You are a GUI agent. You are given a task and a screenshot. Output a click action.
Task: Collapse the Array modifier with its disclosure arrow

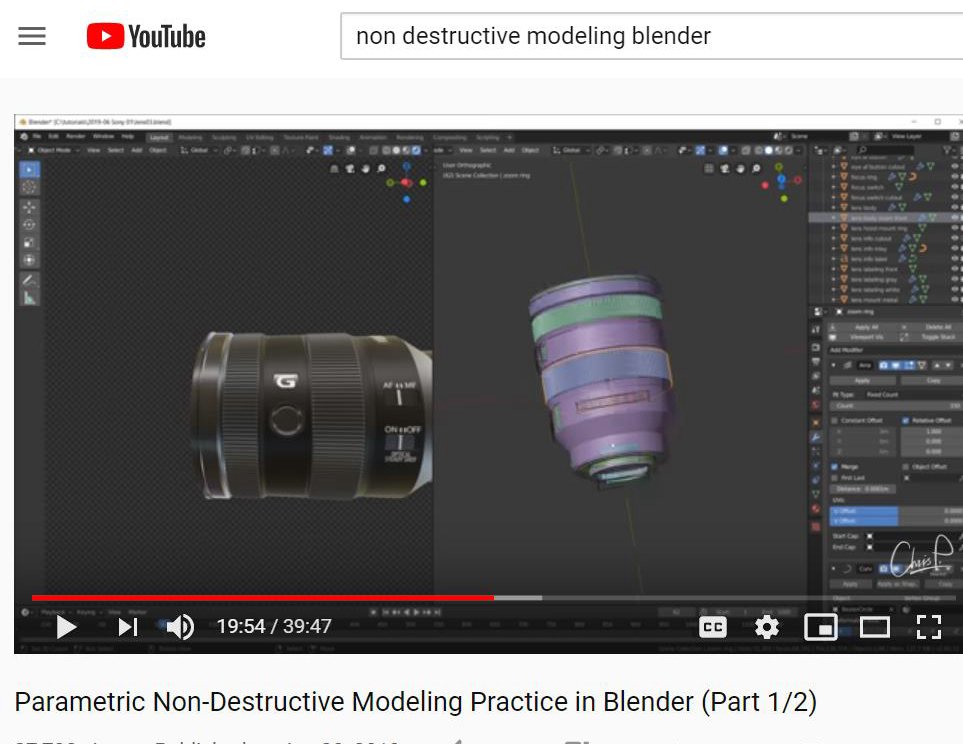[833, 364]
